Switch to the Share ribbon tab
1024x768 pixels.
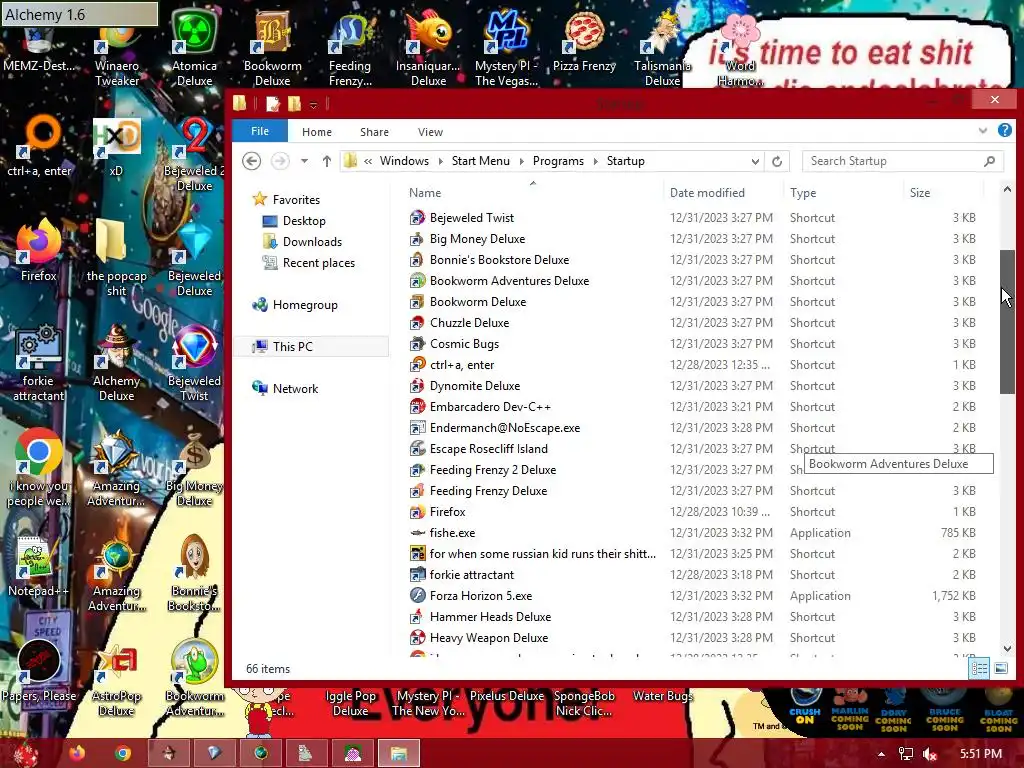[374, 132]
